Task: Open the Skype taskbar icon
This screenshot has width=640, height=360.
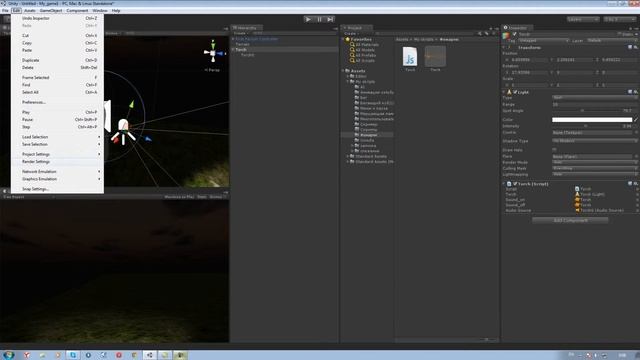Action: tap(73, 355)
